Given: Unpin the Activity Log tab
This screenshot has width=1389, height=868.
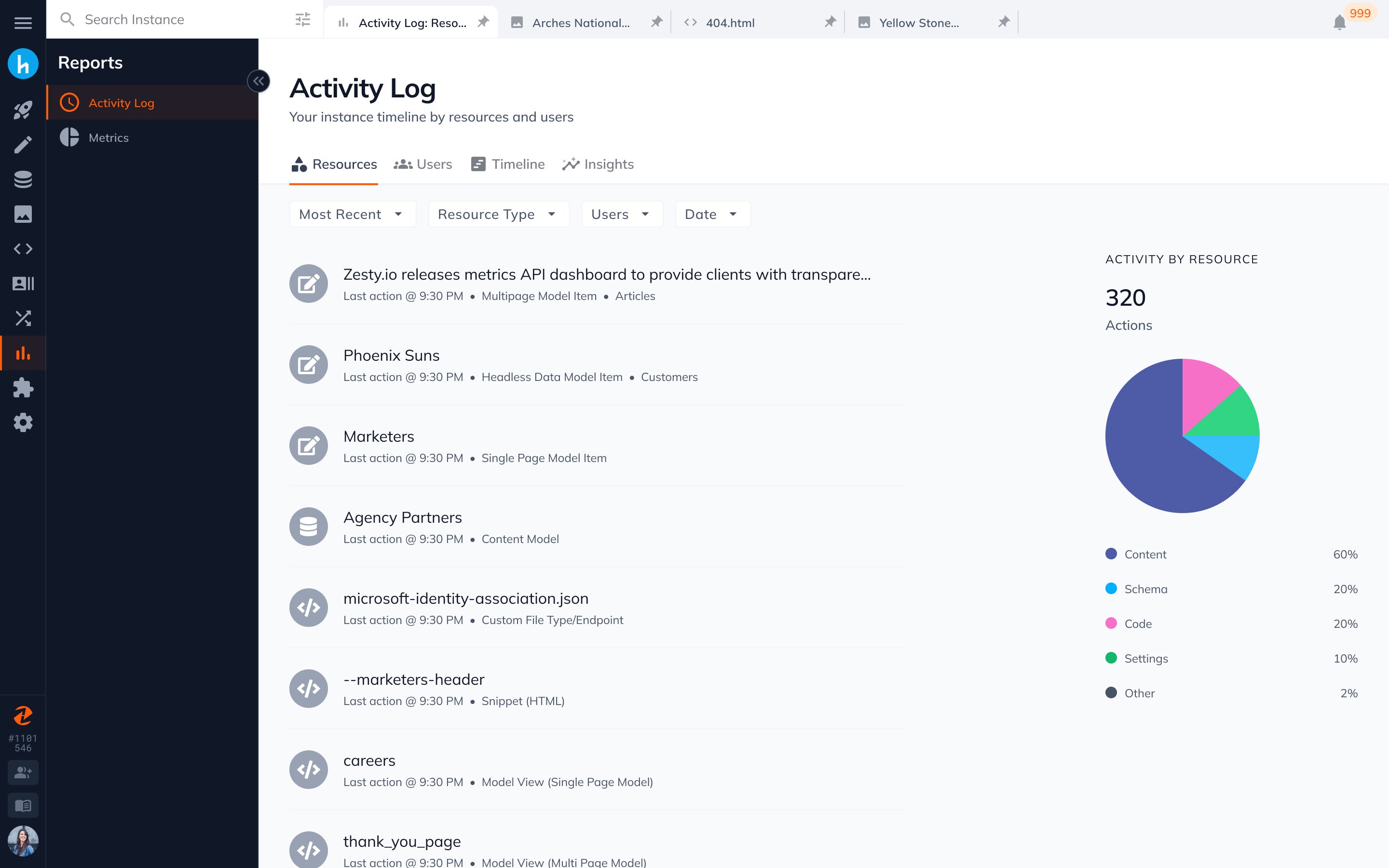Looking at the screenshot, I should (484, 22).
